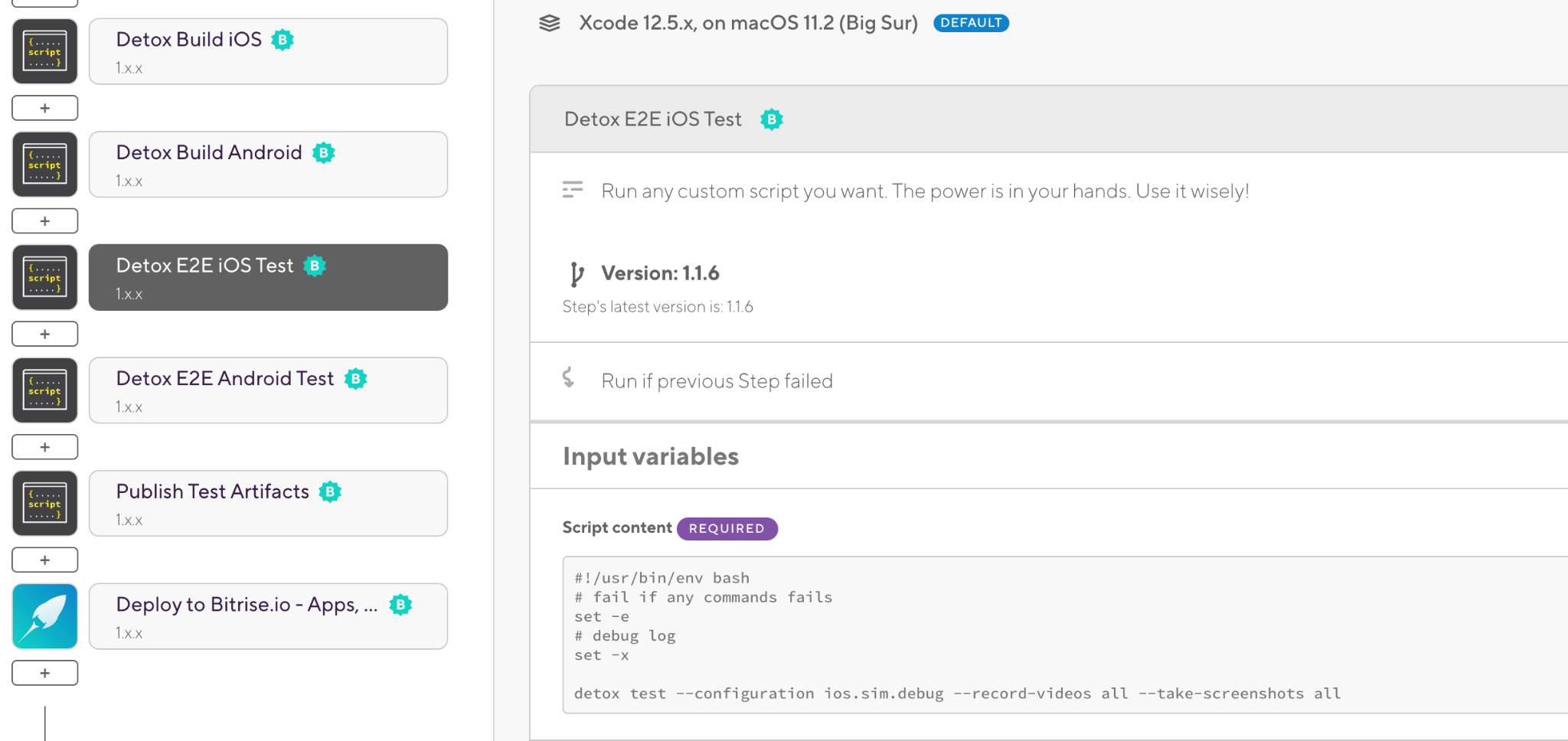Select the Detox Build Android step card
This screenshot has height=741, width=1568.
268,165
